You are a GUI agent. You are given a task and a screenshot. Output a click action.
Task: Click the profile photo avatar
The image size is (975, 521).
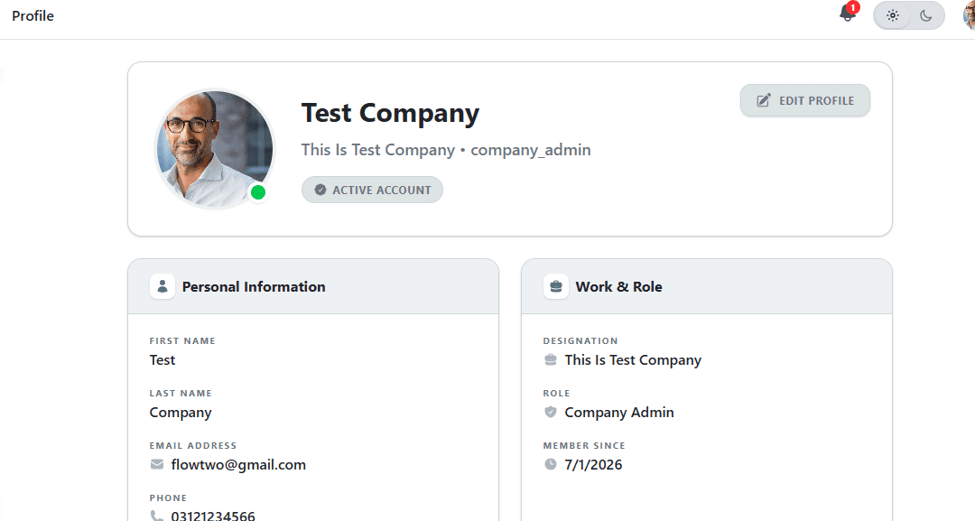coord(214,149)
